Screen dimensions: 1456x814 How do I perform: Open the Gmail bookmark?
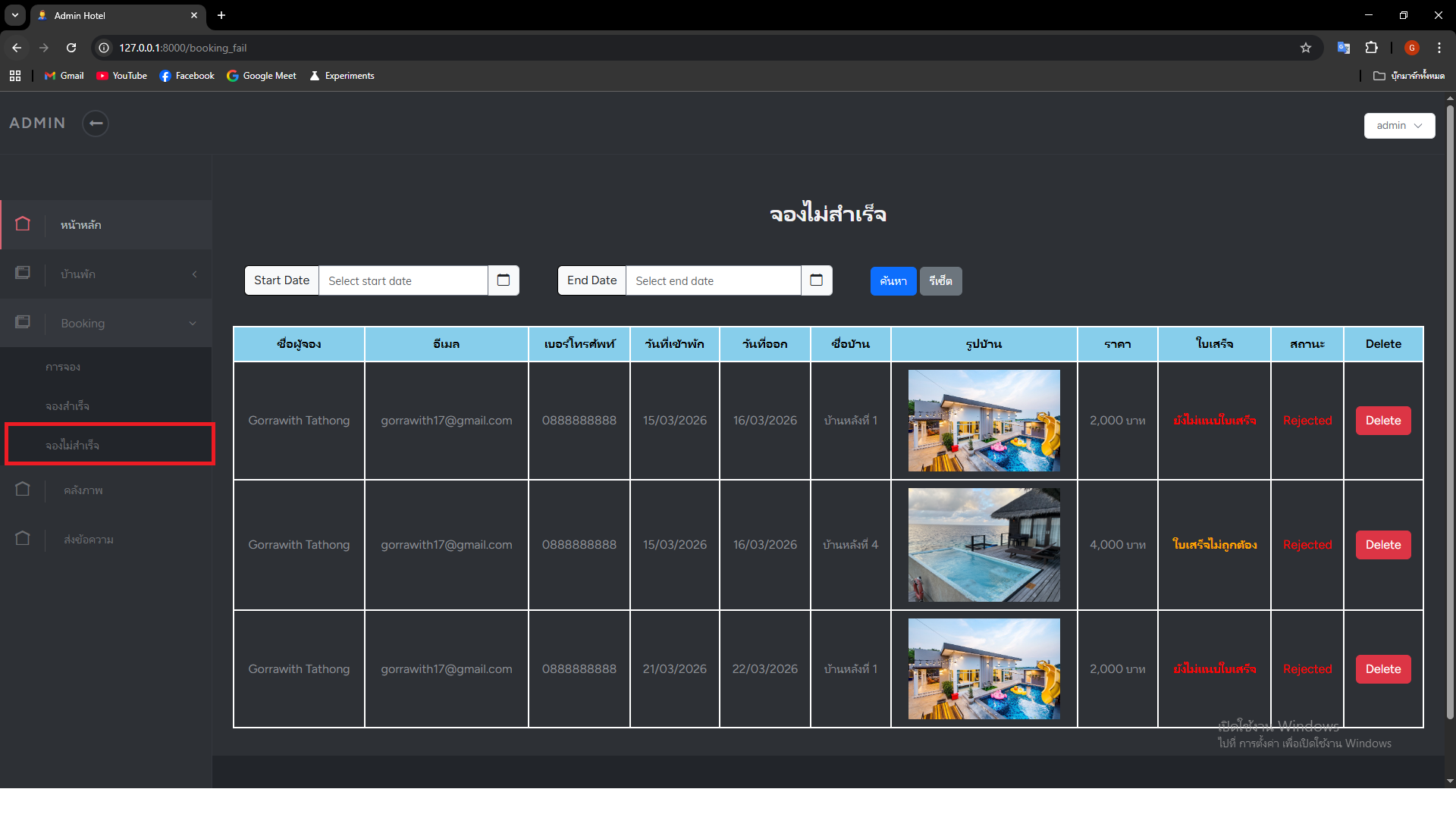[64, 76]
